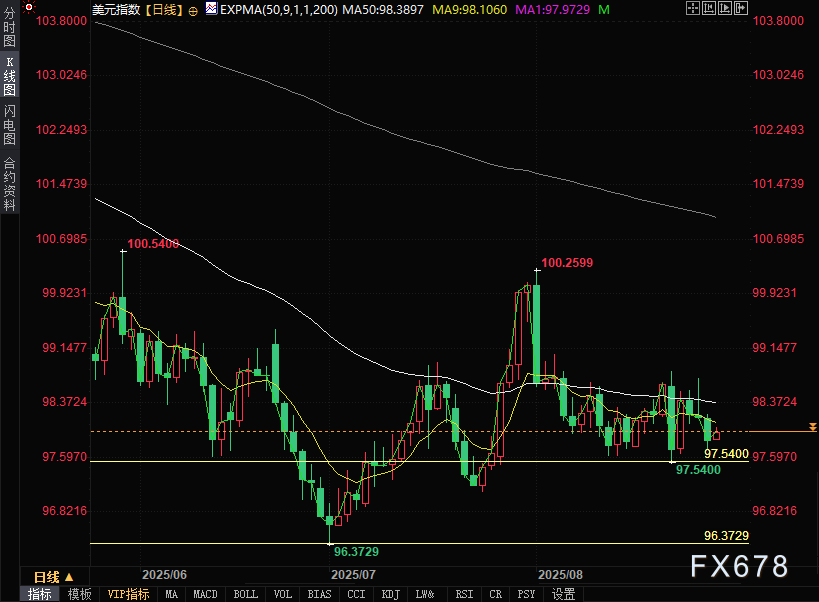Click the shrink chart range icon
The image size is (819, 602).
click(x=709, y=8)
